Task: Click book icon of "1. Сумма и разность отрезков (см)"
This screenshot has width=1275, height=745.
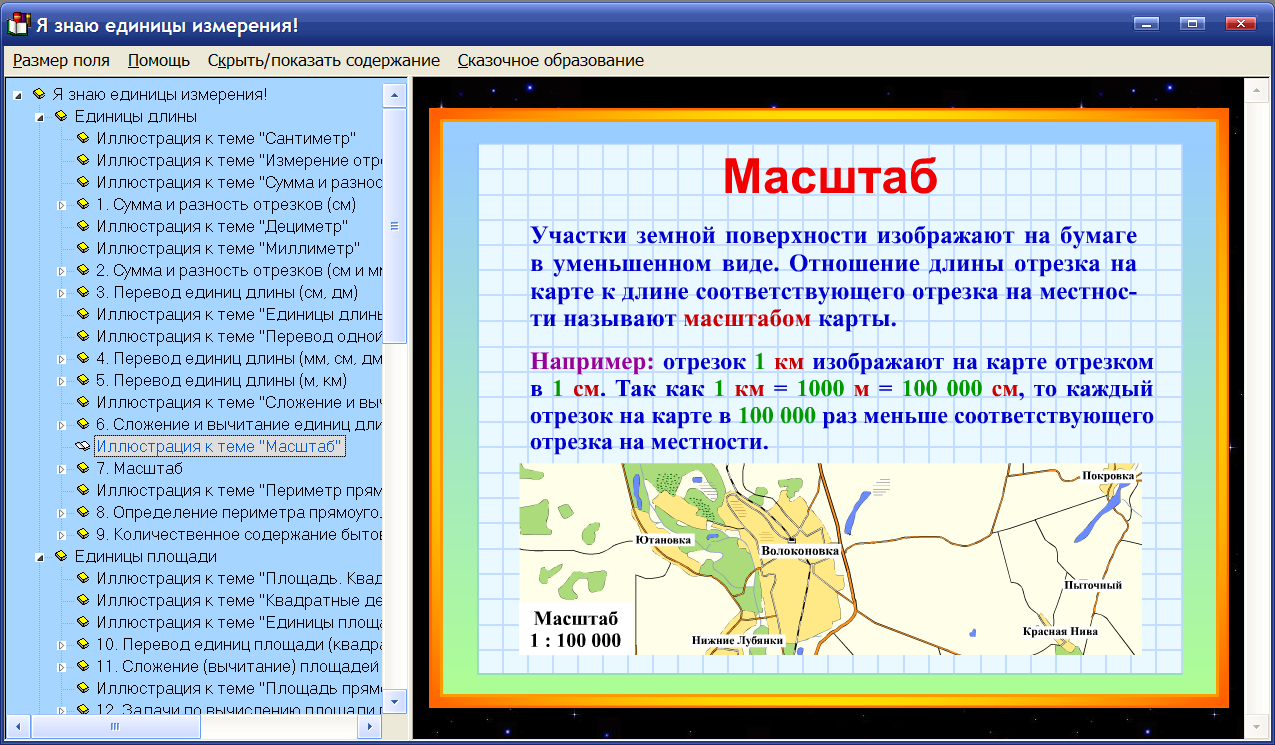Action: click(x=83, y=204)
